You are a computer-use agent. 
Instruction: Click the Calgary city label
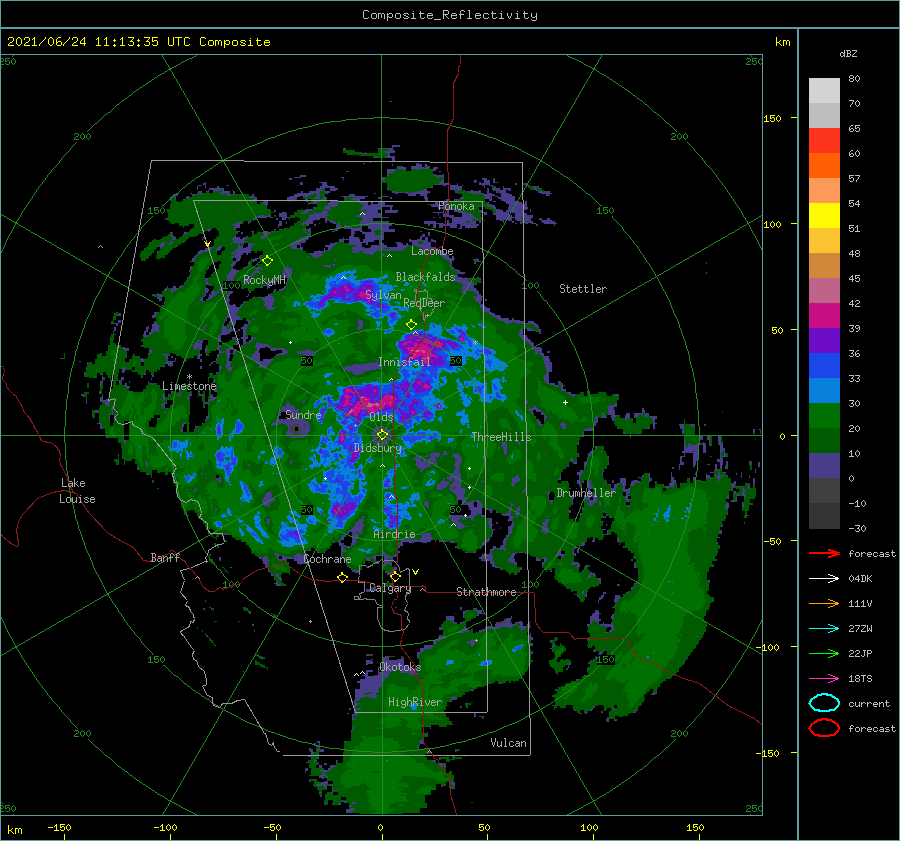click(390, 588)
